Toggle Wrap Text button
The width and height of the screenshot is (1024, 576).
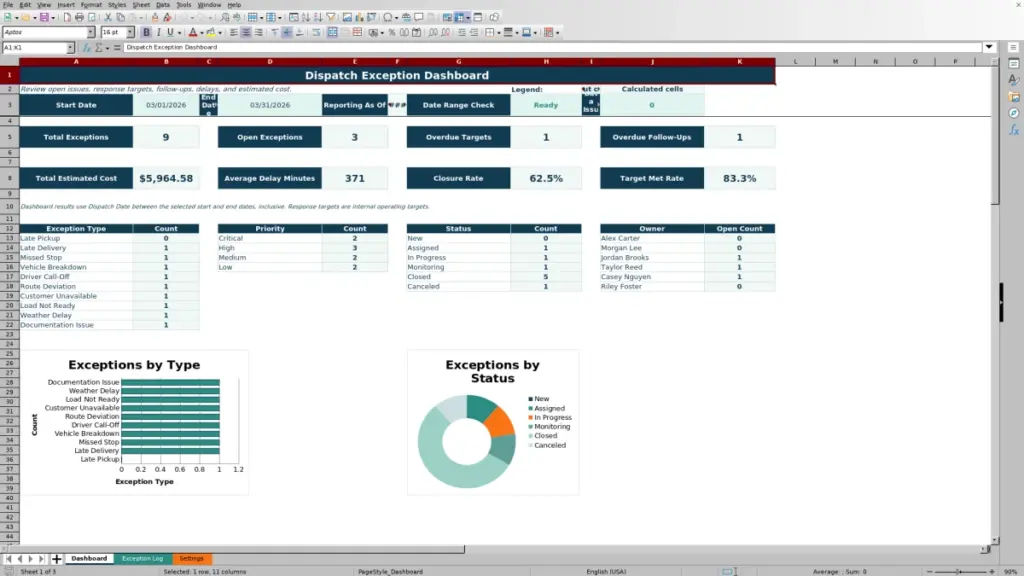[316, 32]
